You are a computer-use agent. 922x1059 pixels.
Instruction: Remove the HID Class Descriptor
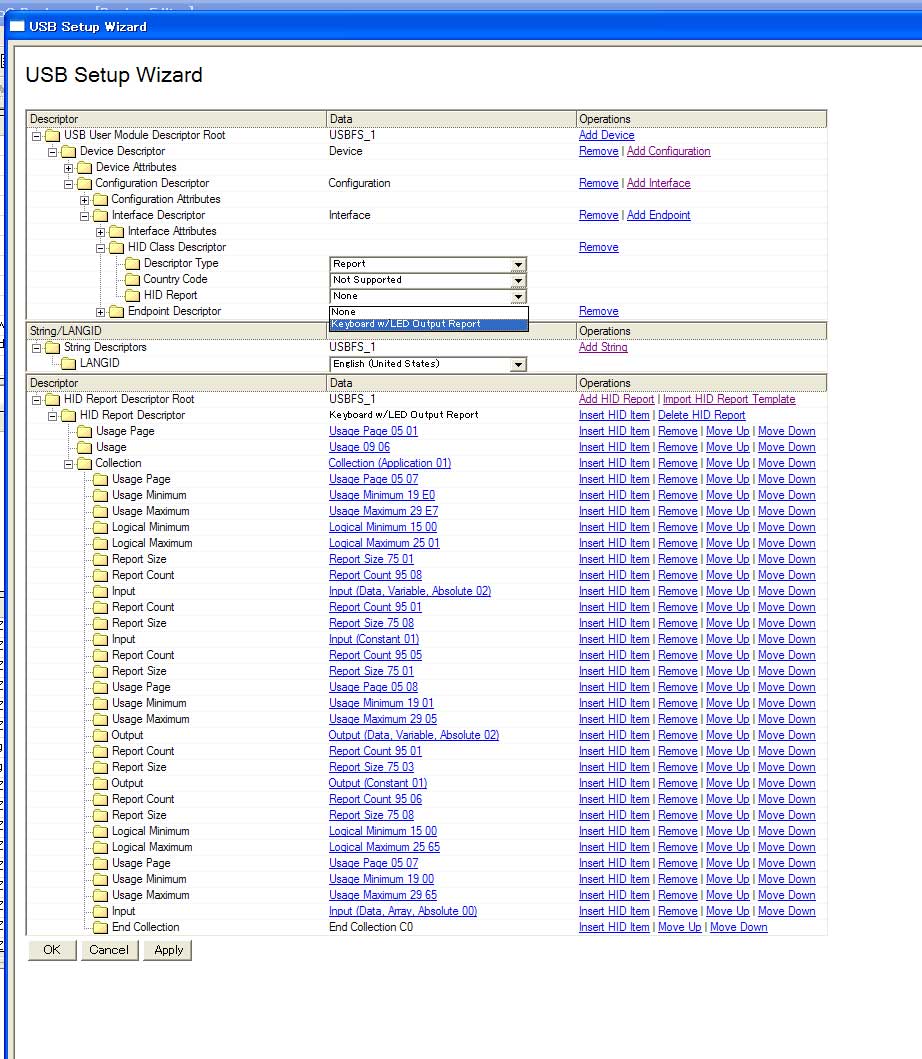pyautogui.click(x=598, y=247)
